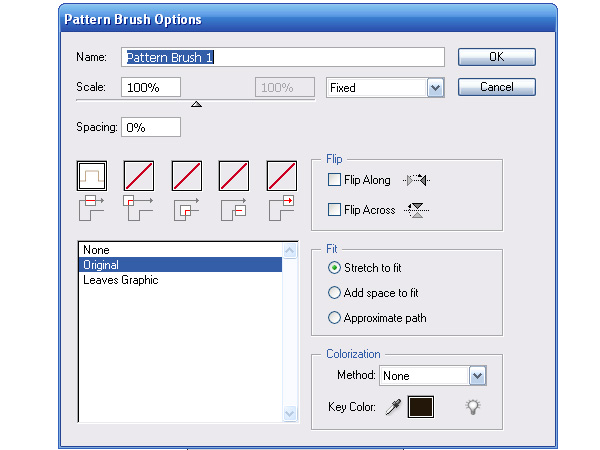Select Leaves Graphic in the list
This screenshot has height=450, width=600.
pos(180,280)
